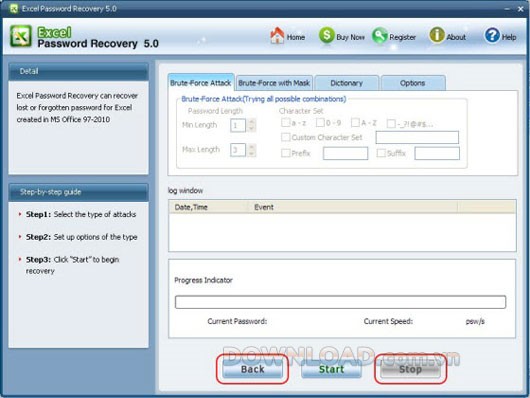Click the Back button
530x398 pixels.
pos(252,369)
